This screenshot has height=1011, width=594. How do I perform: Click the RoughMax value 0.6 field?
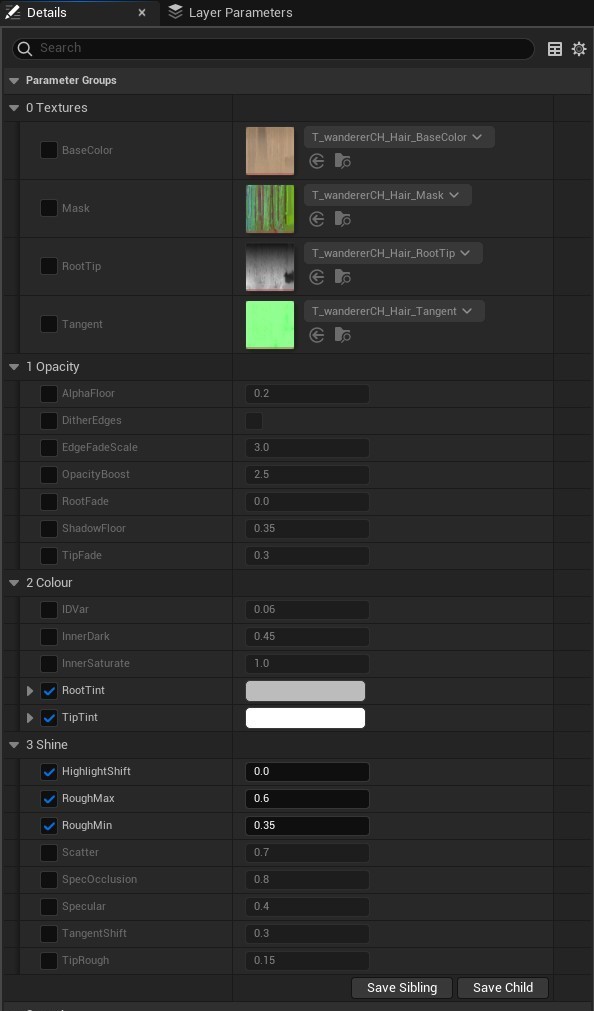[307, 799]
